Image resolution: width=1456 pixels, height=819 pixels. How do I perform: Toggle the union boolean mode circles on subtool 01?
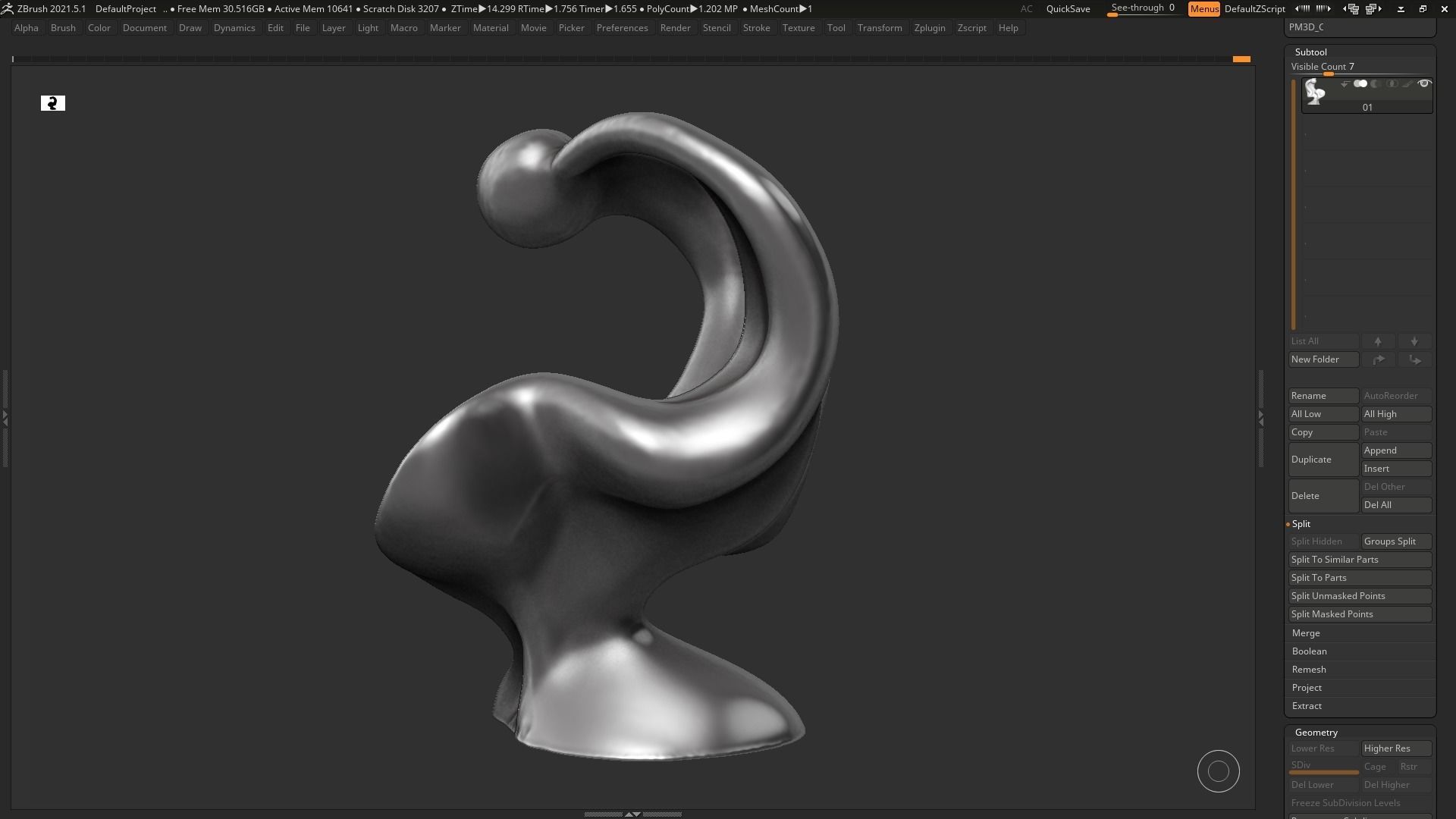tap(1360, 84)
